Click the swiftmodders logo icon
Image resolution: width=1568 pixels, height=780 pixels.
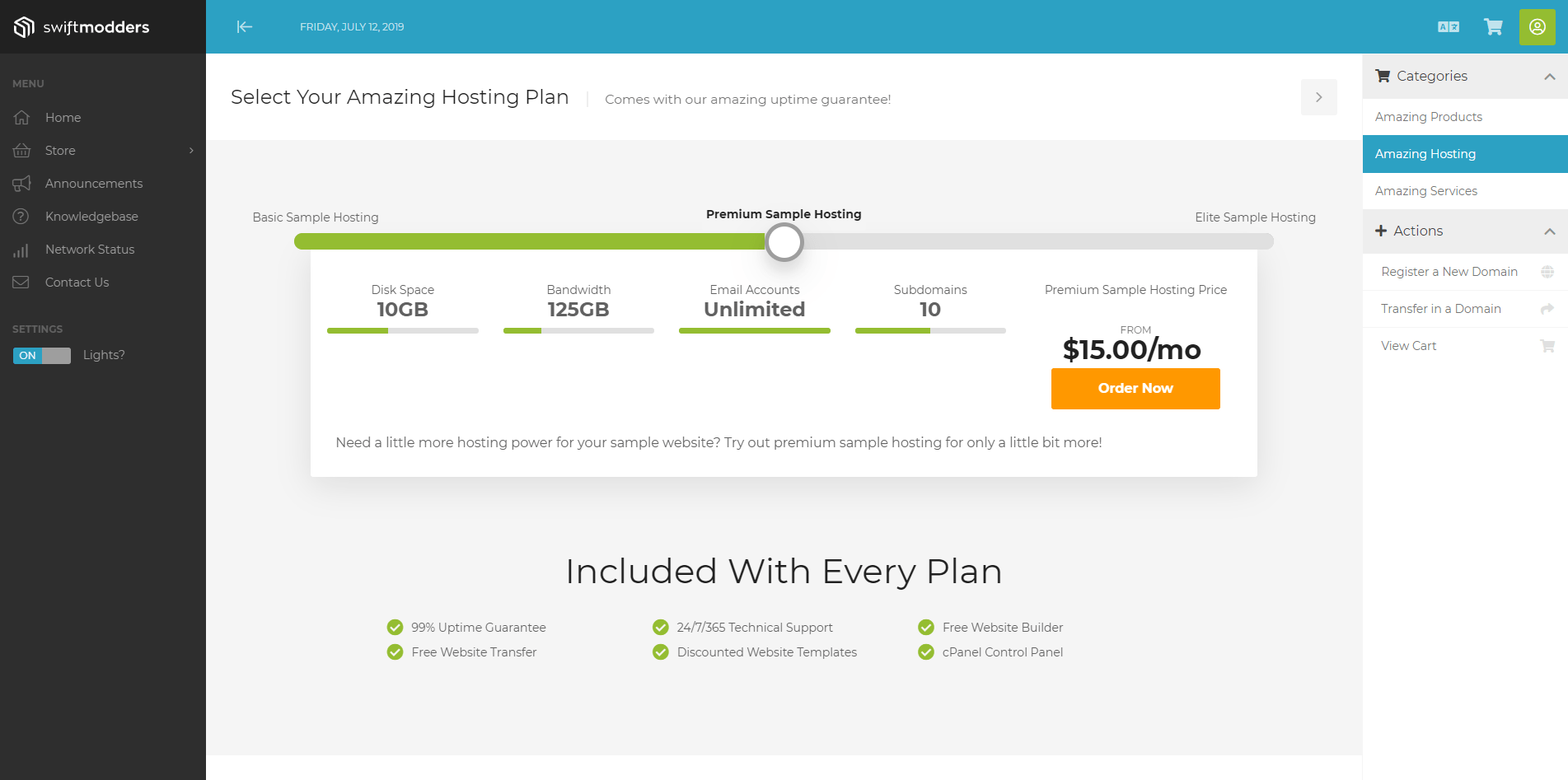click(24, 27)
